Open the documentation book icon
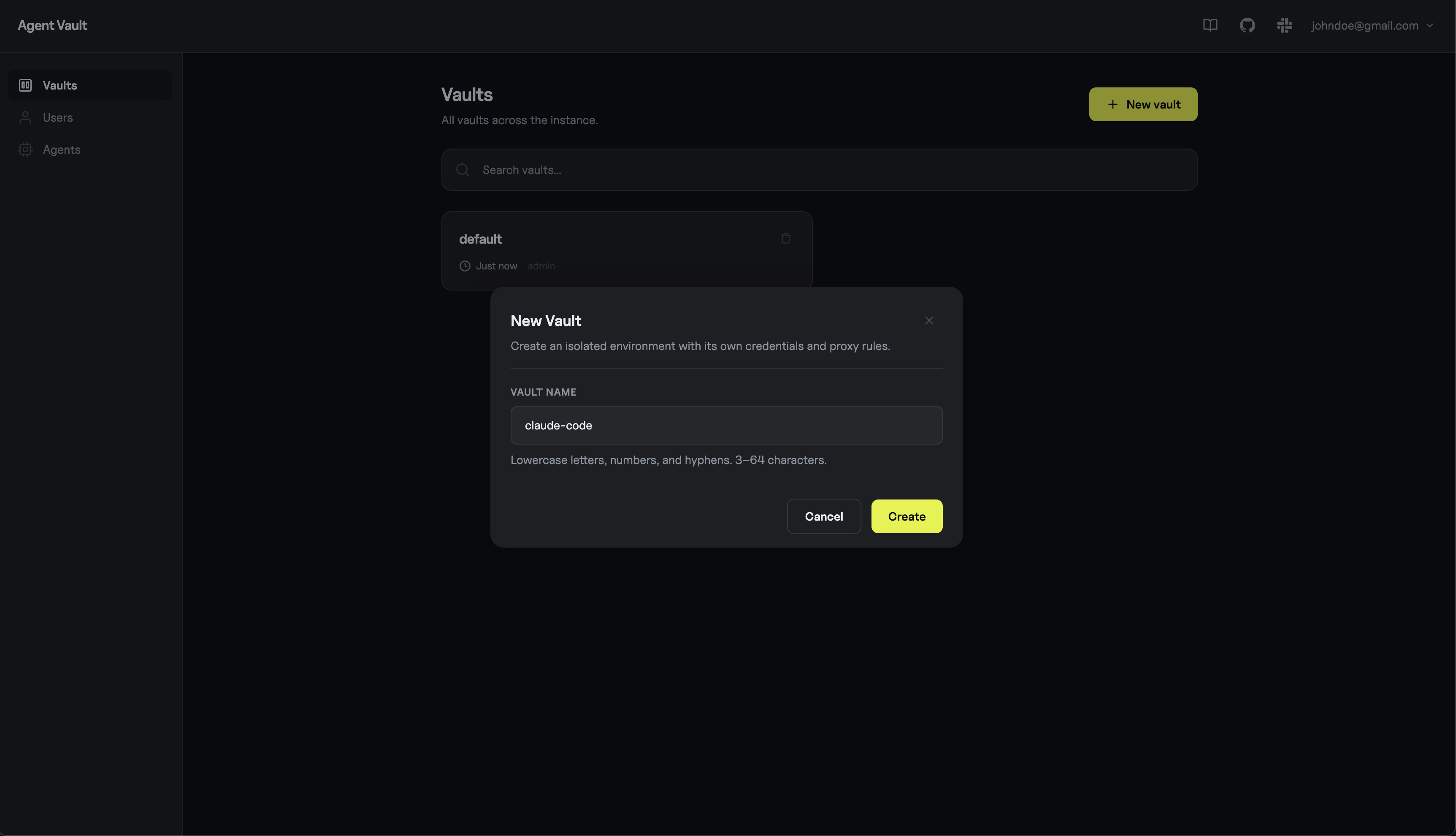Viewport: 1456px width, 836px height. pyautogui.click(x=1210, y=25)
